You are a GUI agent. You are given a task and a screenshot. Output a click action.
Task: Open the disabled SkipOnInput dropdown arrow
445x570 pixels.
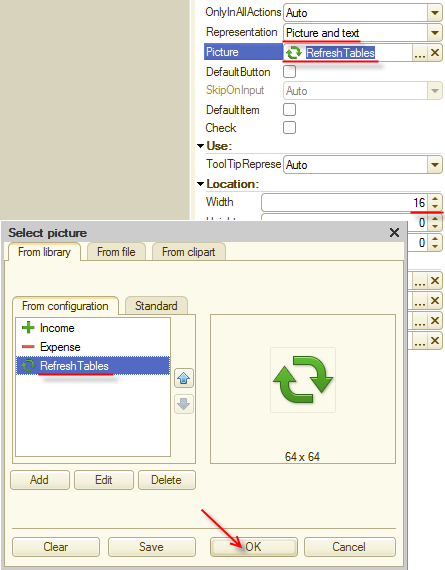(435, 91)
